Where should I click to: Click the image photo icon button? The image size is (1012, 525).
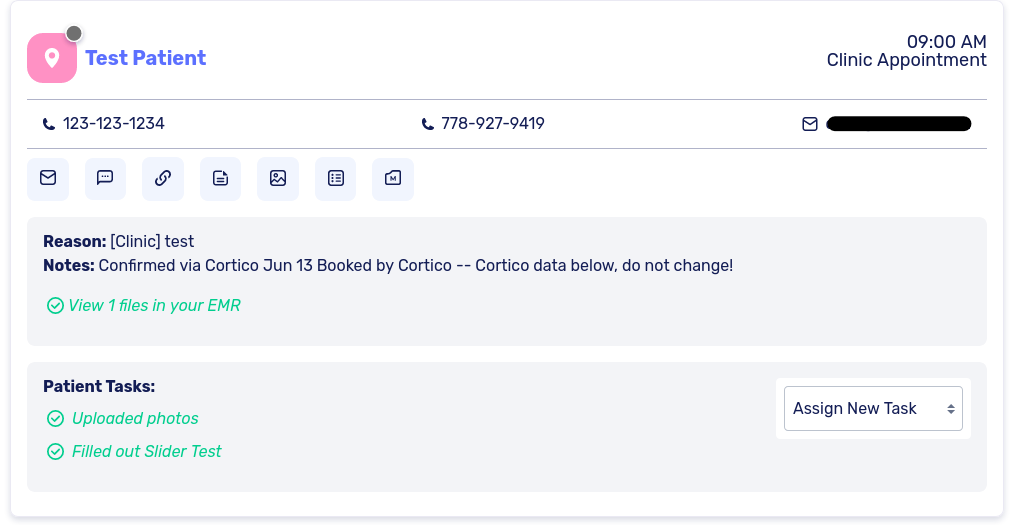coord(278,179)
